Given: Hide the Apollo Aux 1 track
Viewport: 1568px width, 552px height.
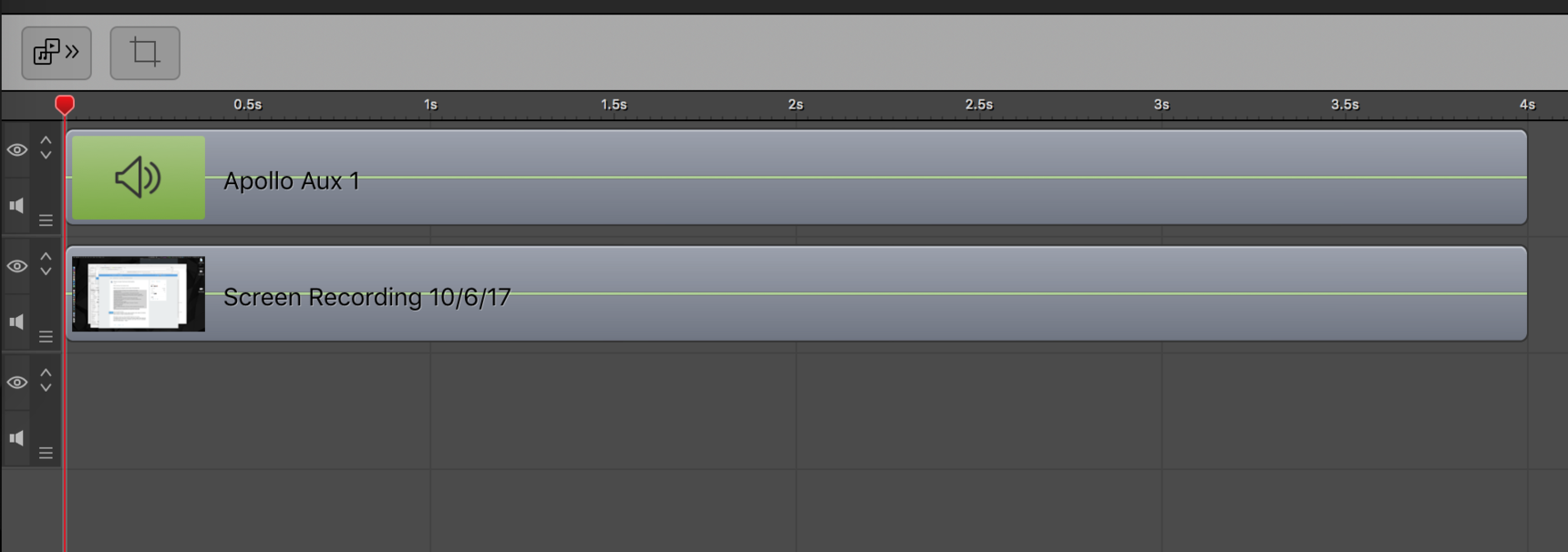Looking at the screenshot, I should [x=17, y=149].
